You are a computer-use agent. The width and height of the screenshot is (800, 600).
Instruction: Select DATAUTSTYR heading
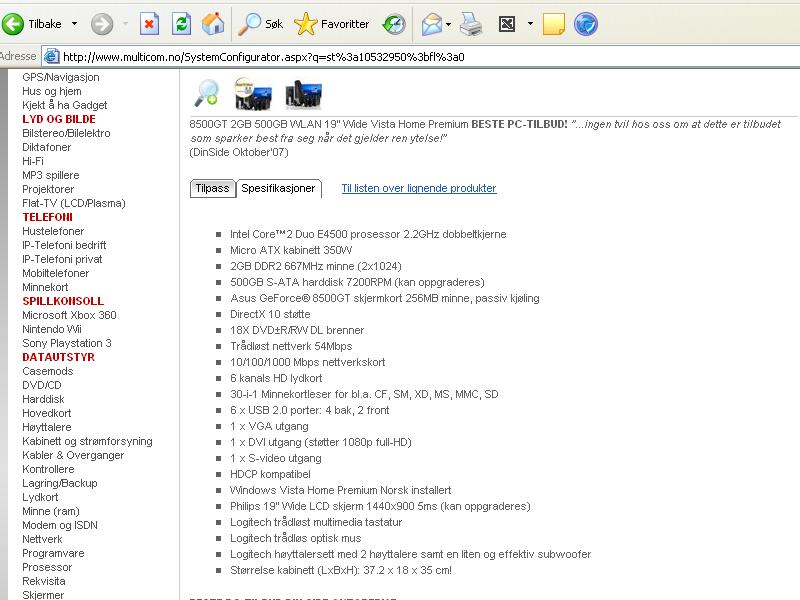(x=58, y=357)
